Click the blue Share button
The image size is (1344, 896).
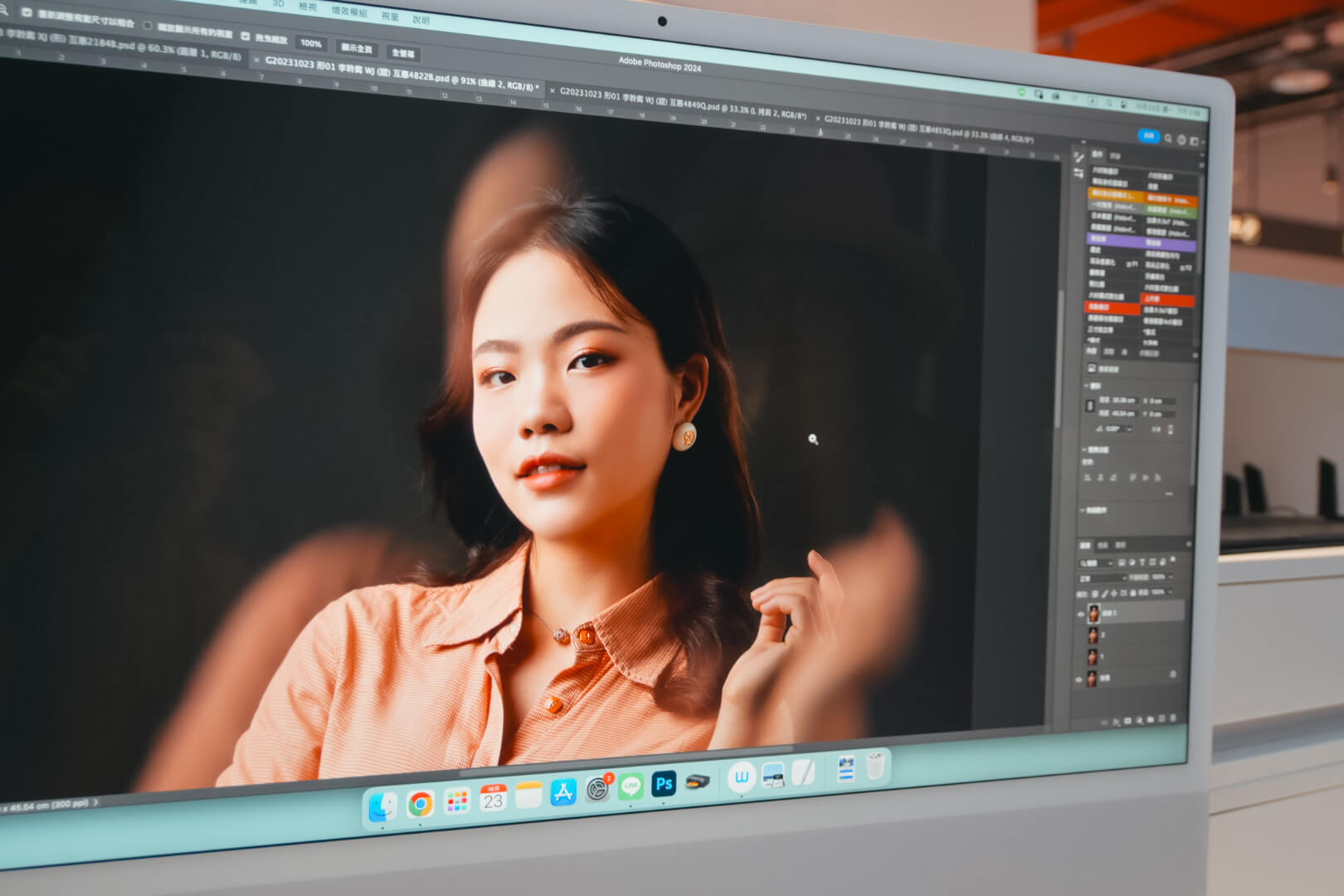point(1149,136)
